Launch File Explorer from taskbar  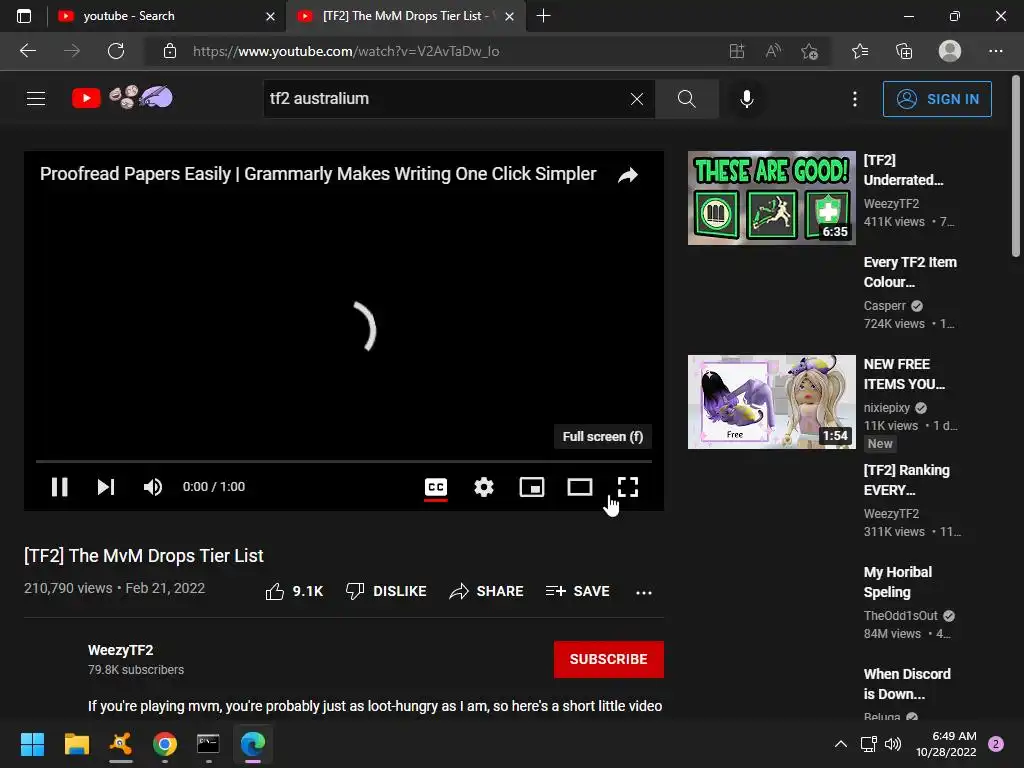point(76,744)
